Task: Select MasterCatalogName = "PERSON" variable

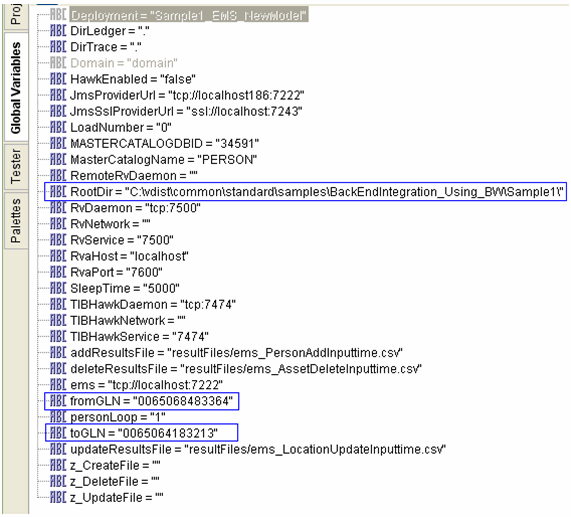Action: pyautogui.click(x=164, y=159)
